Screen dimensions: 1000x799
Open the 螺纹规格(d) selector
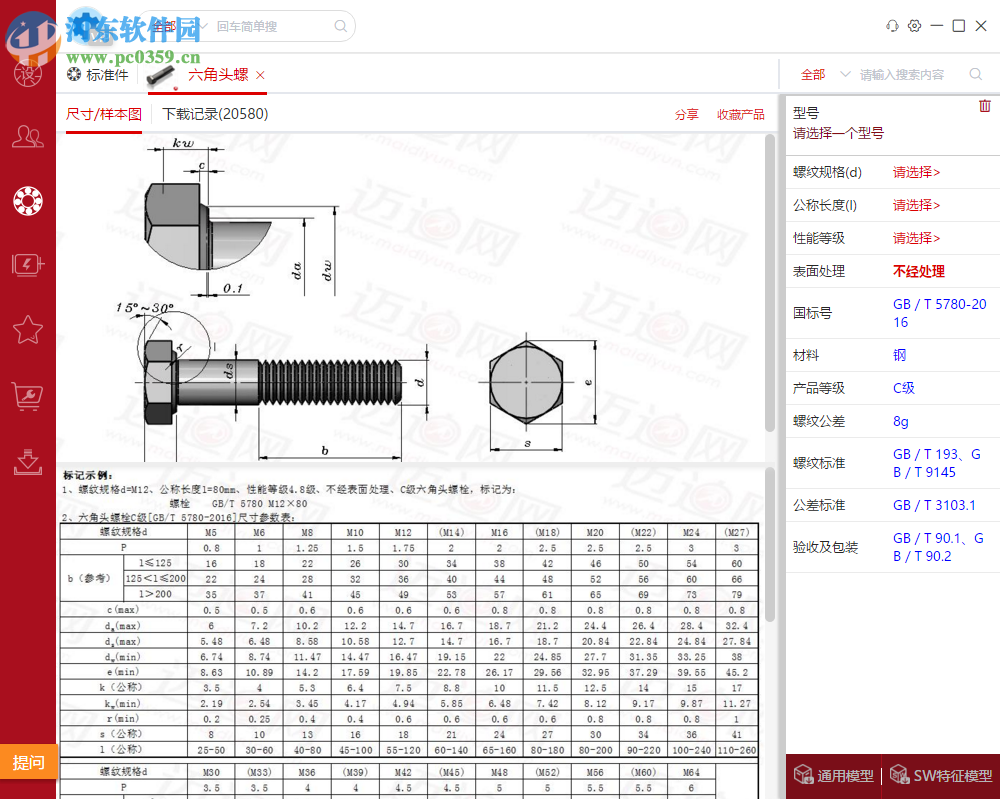tap(917, 172)
